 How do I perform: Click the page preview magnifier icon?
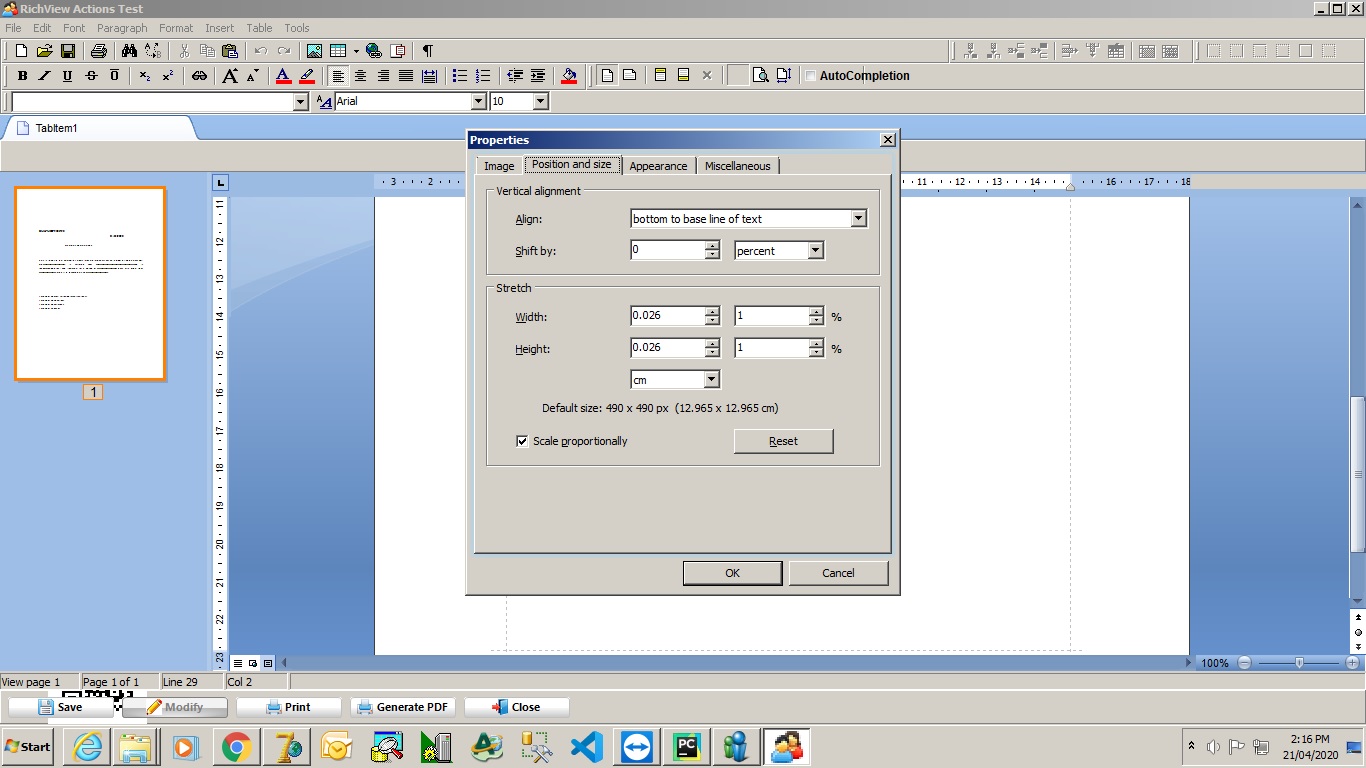click(x=760, y=76)
